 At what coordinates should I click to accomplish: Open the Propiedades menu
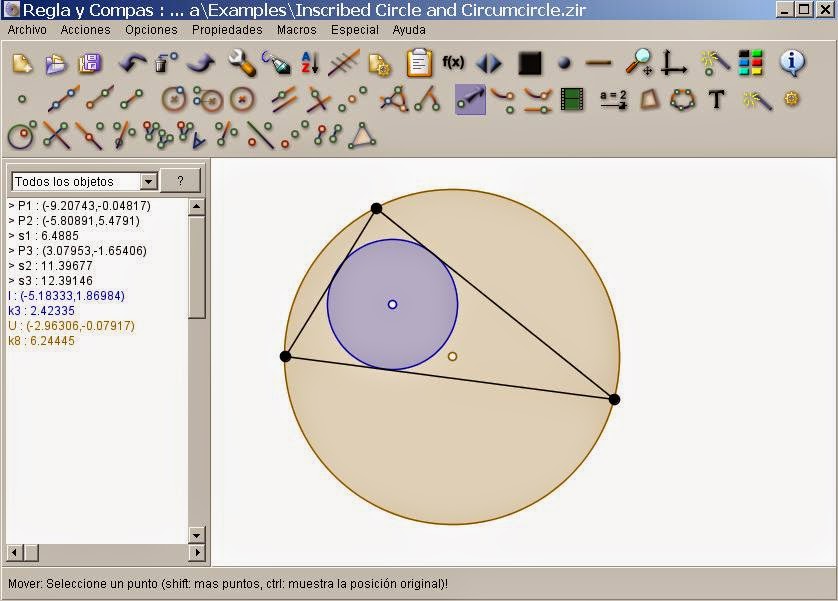coord(226,30)
